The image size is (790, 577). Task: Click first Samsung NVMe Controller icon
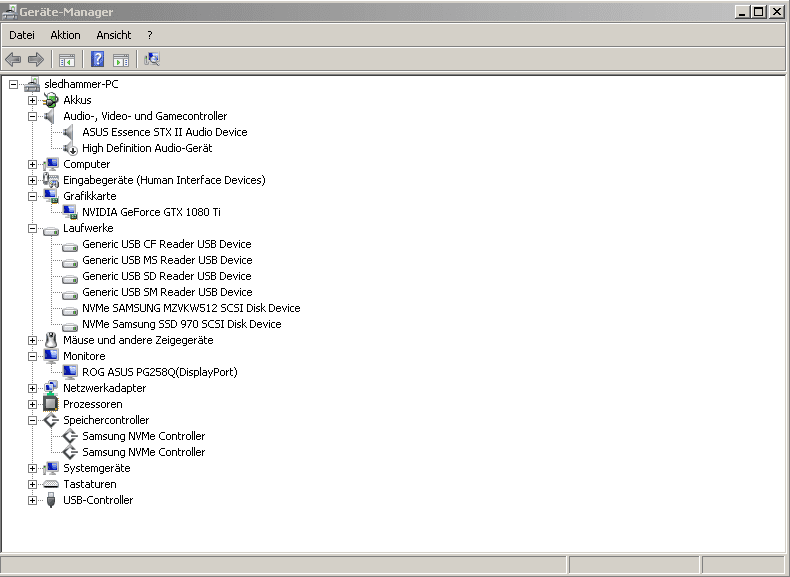pos(70,436)
